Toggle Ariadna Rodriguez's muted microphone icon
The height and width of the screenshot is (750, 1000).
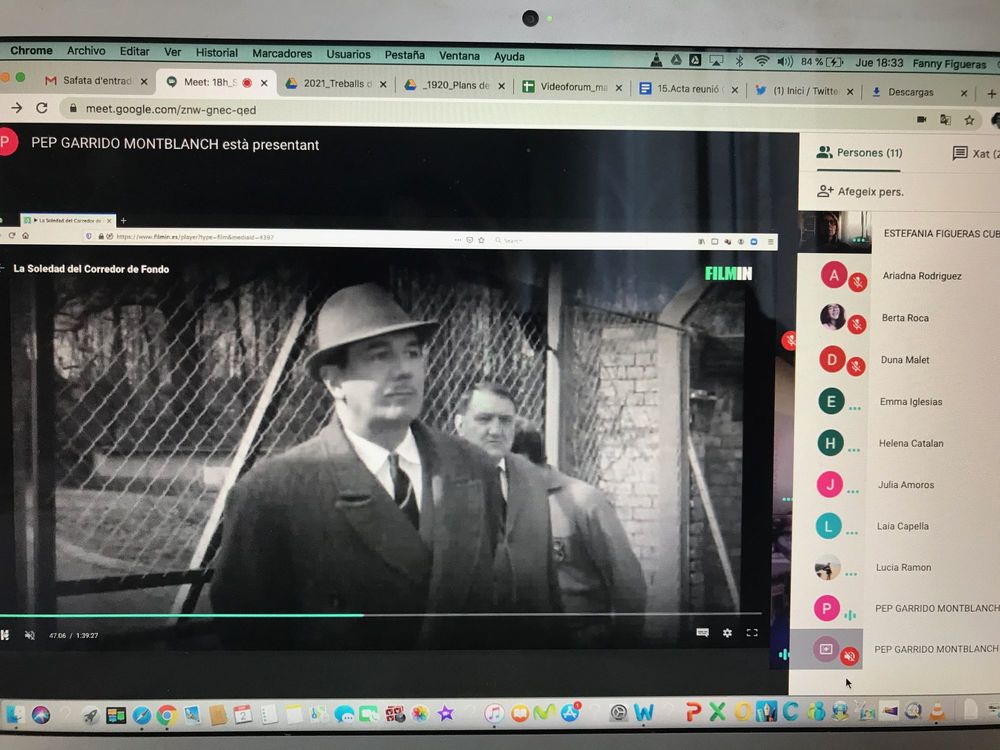[x=857, y=283]
